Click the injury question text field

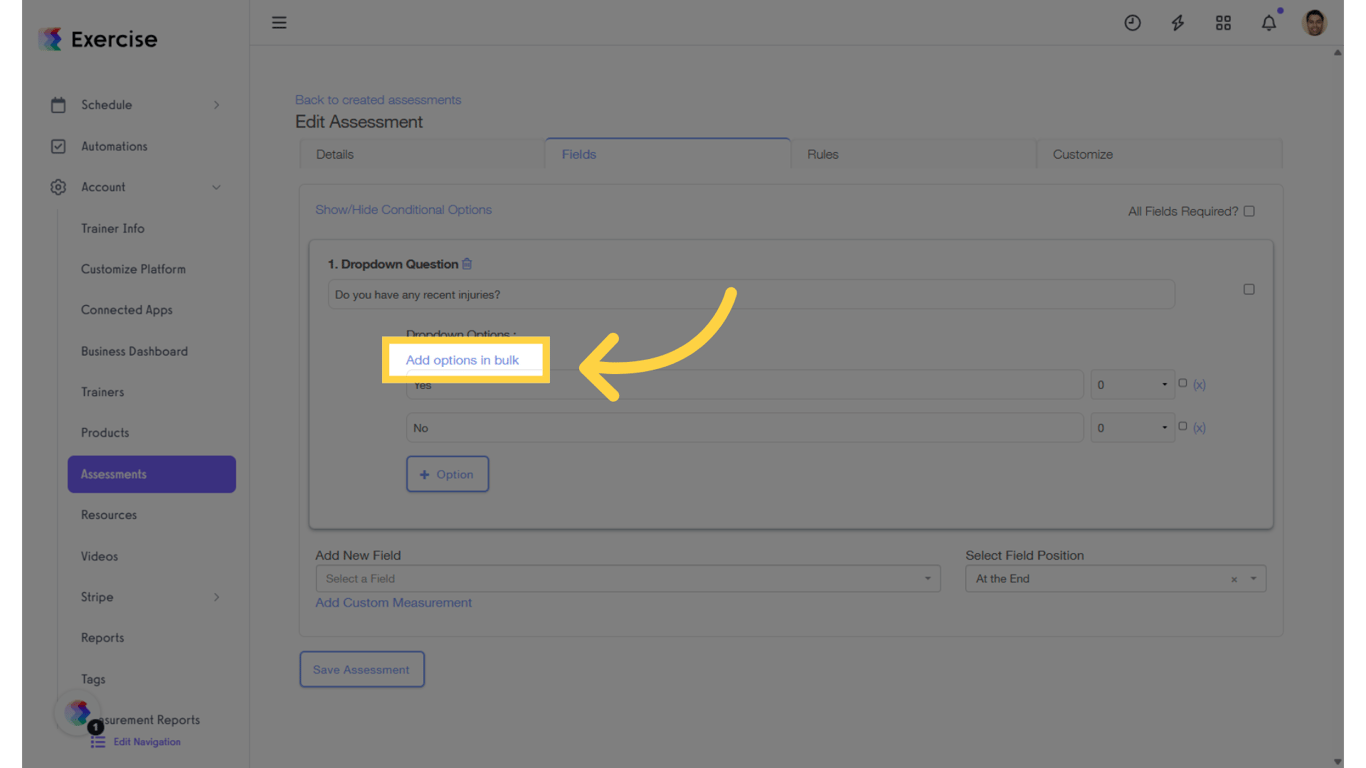[752, 294]
